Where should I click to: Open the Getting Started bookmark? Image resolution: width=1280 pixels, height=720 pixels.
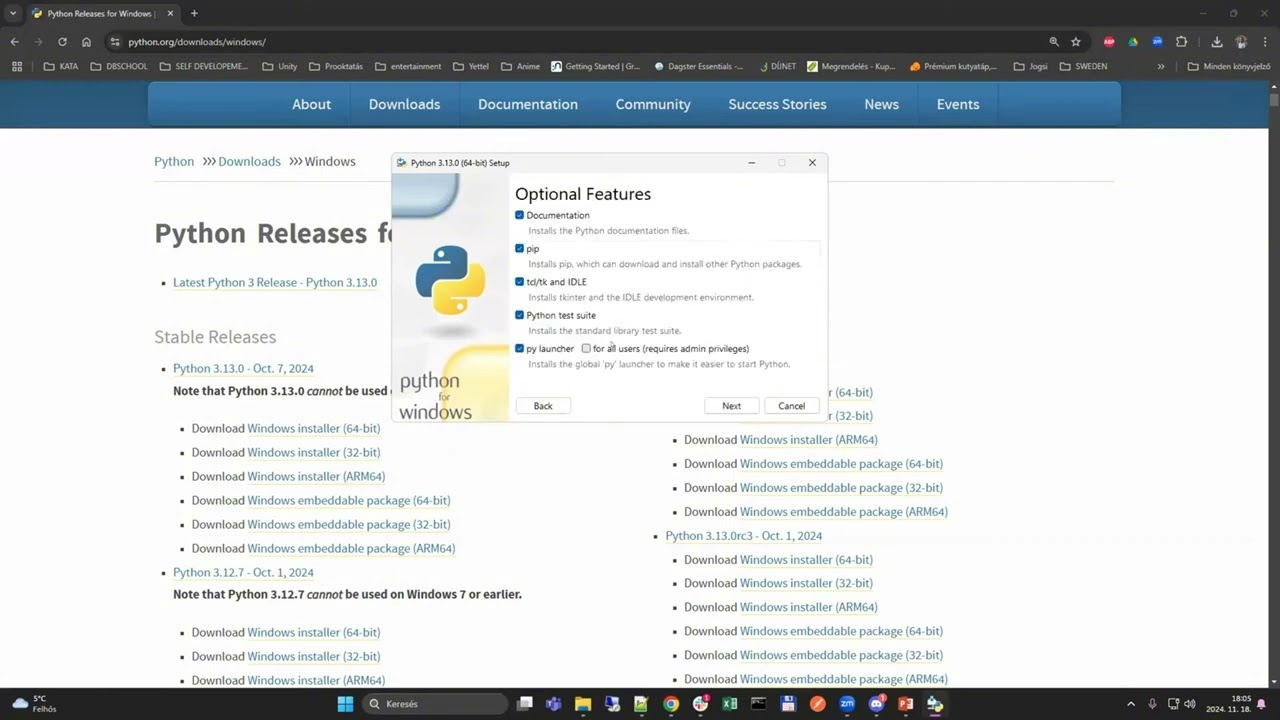pos(594,66)
